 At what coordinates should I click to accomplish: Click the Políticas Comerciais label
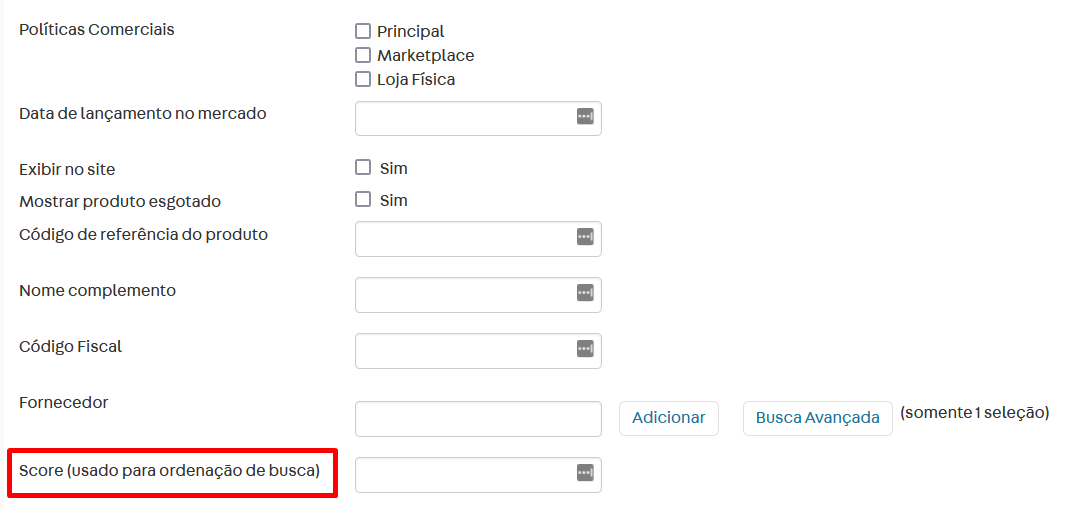pos(97,30)
